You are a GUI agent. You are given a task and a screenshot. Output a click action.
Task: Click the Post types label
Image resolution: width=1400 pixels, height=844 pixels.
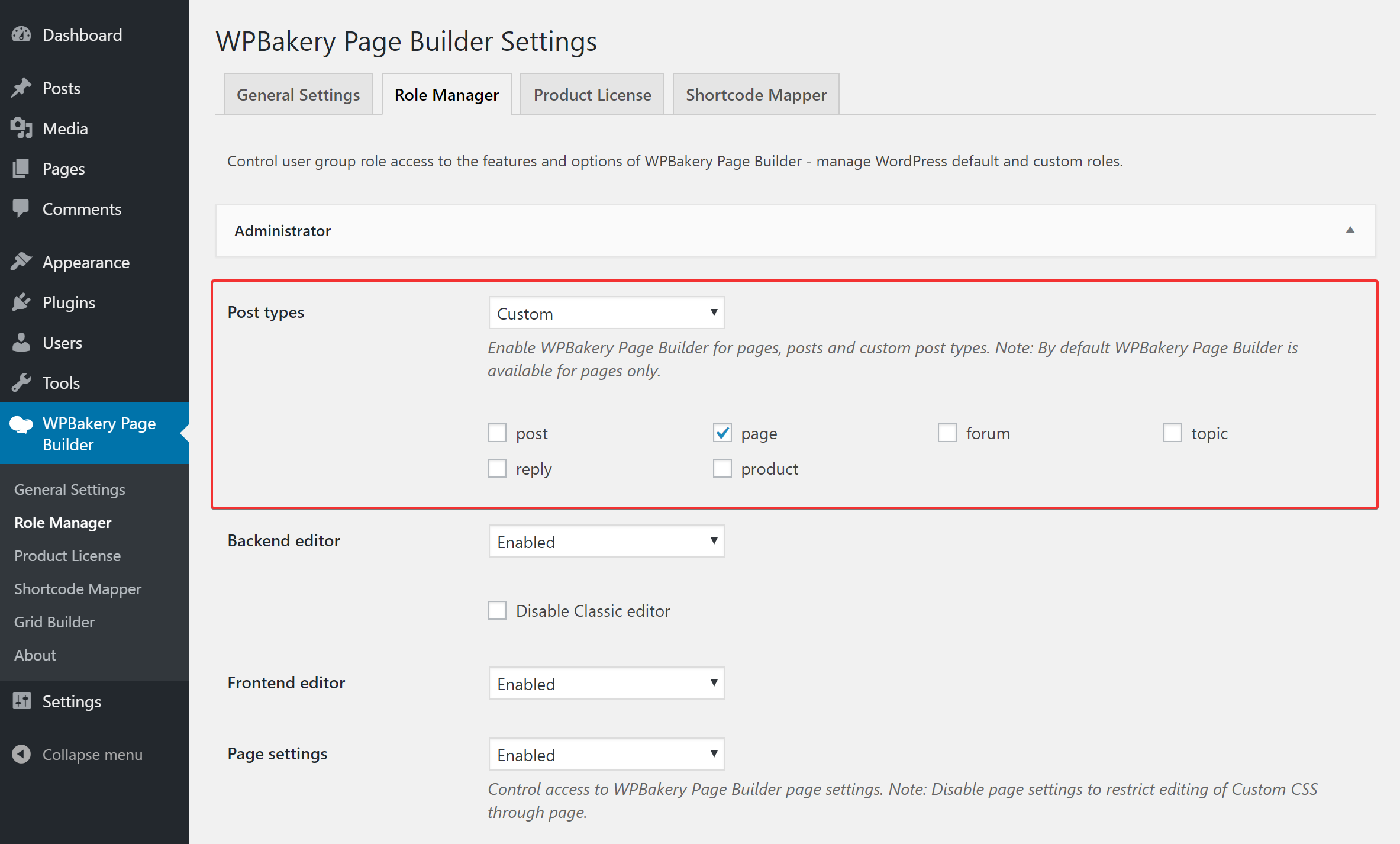pyautogui.click(x=266, y=313)
